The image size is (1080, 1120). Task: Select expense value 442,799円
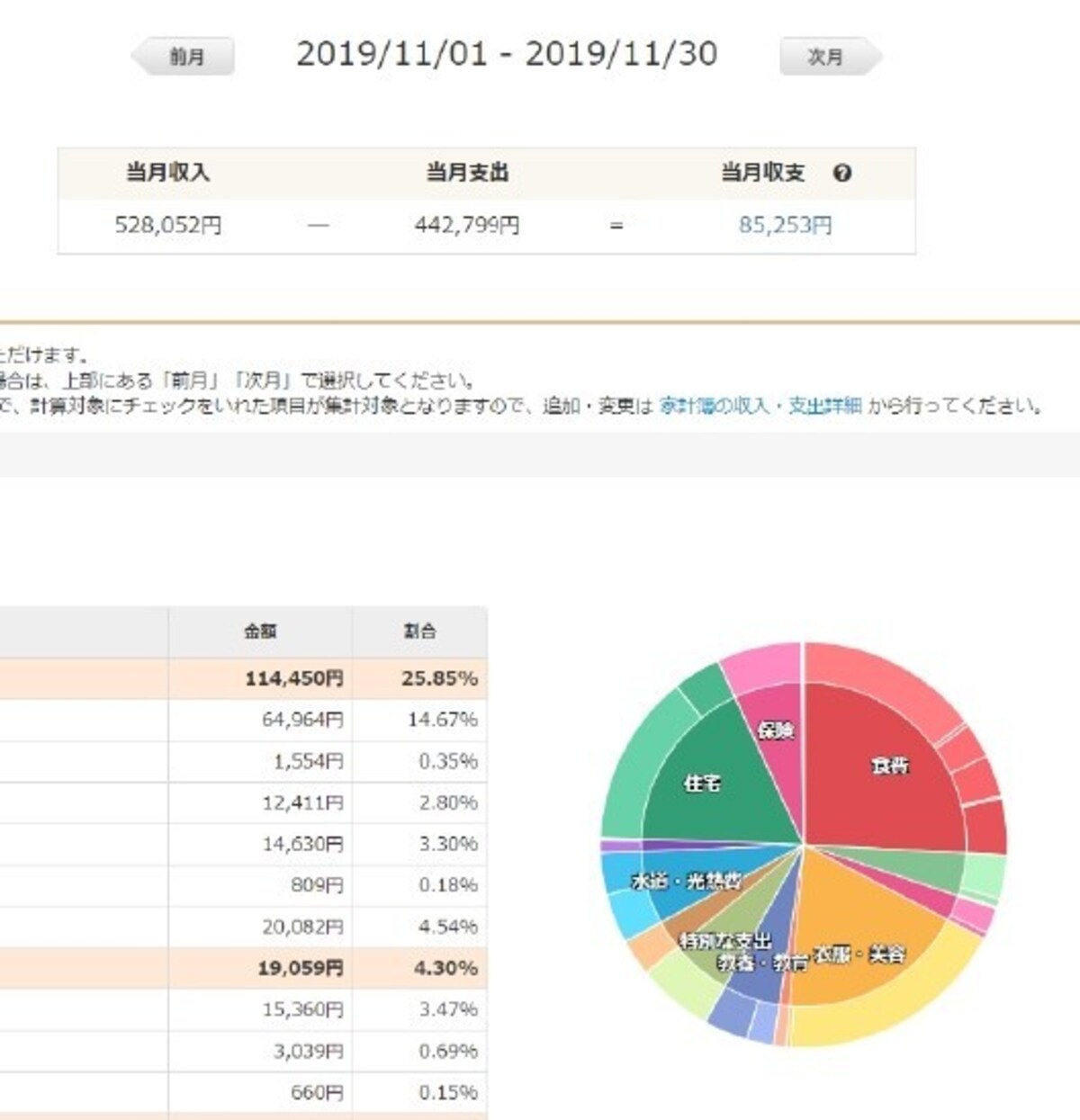(x=467, y=225)
